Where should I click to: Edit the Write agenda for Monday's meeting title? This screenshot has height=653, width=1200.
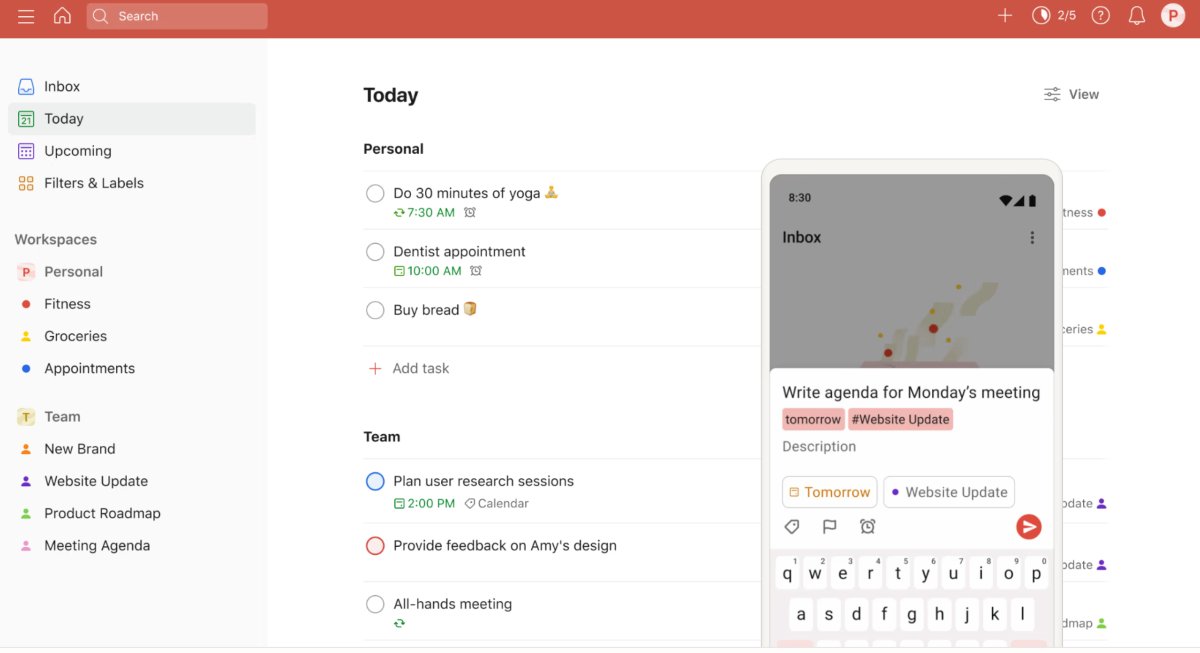pos(911,392)
